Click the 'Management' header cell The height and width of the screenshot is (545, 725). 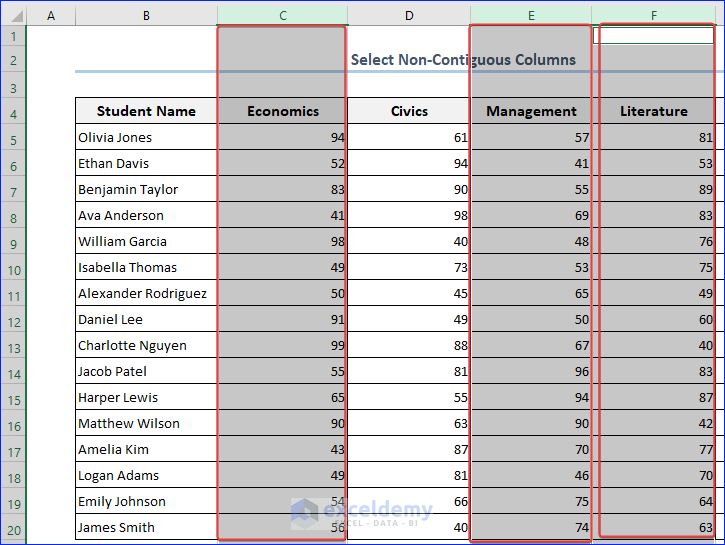tap(531, 111)
